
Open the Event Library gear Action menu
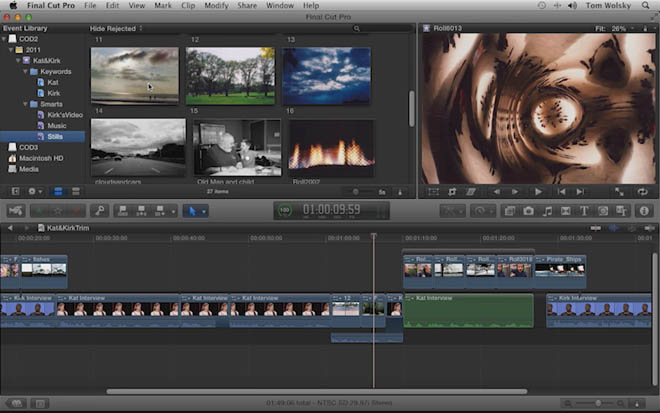click(35, 192)
